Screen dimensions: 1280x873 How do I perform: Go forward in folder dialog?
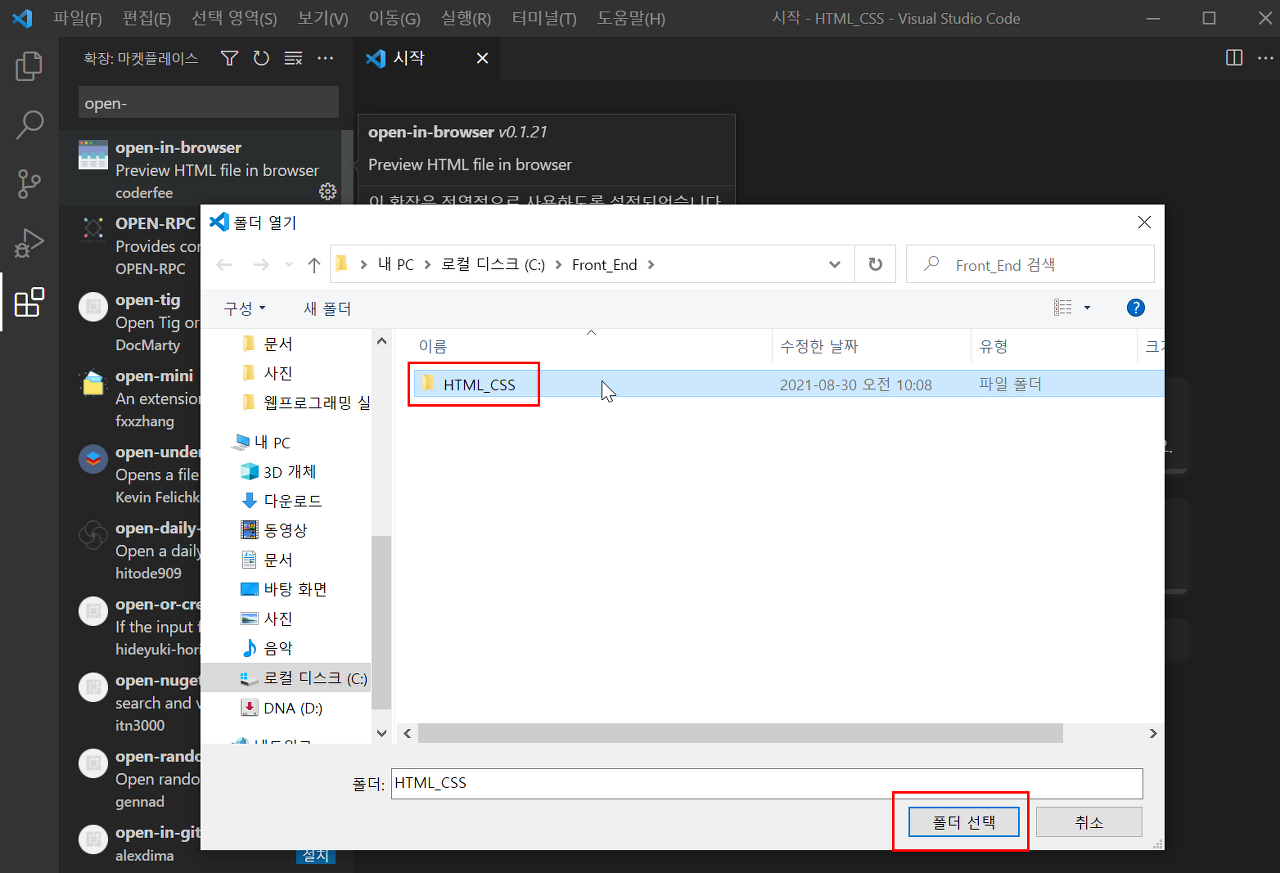click(261, 265)
